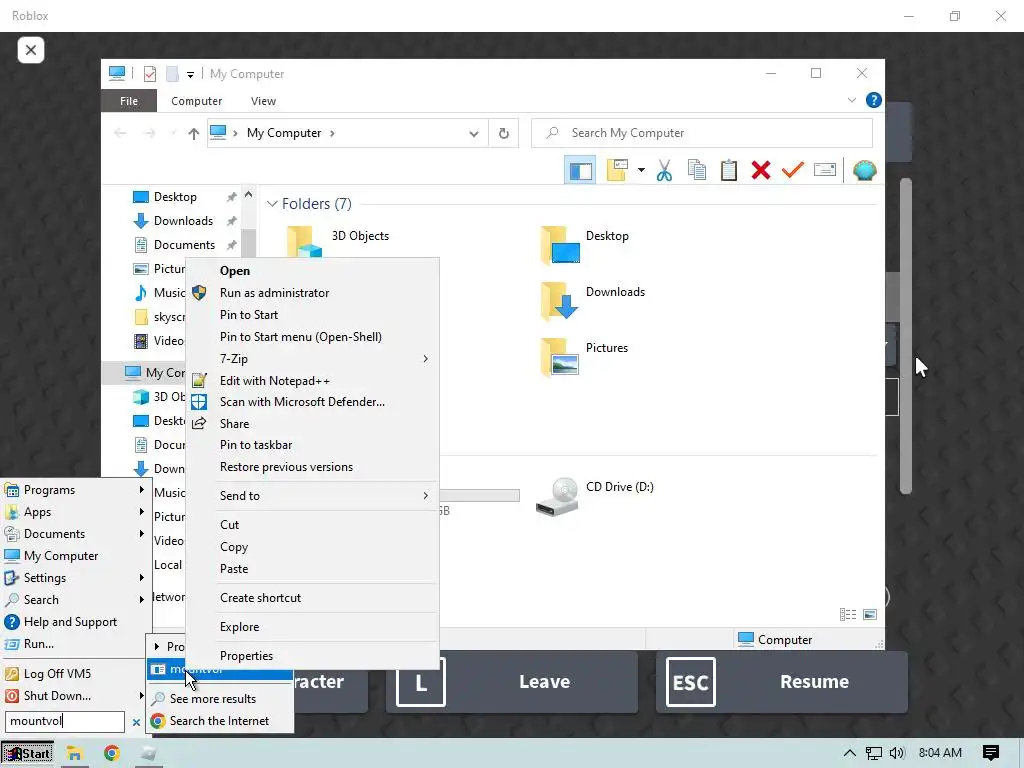Click the blue Help question mark icon
This screenshot has width=1024, height=768.
coord(873,100)
